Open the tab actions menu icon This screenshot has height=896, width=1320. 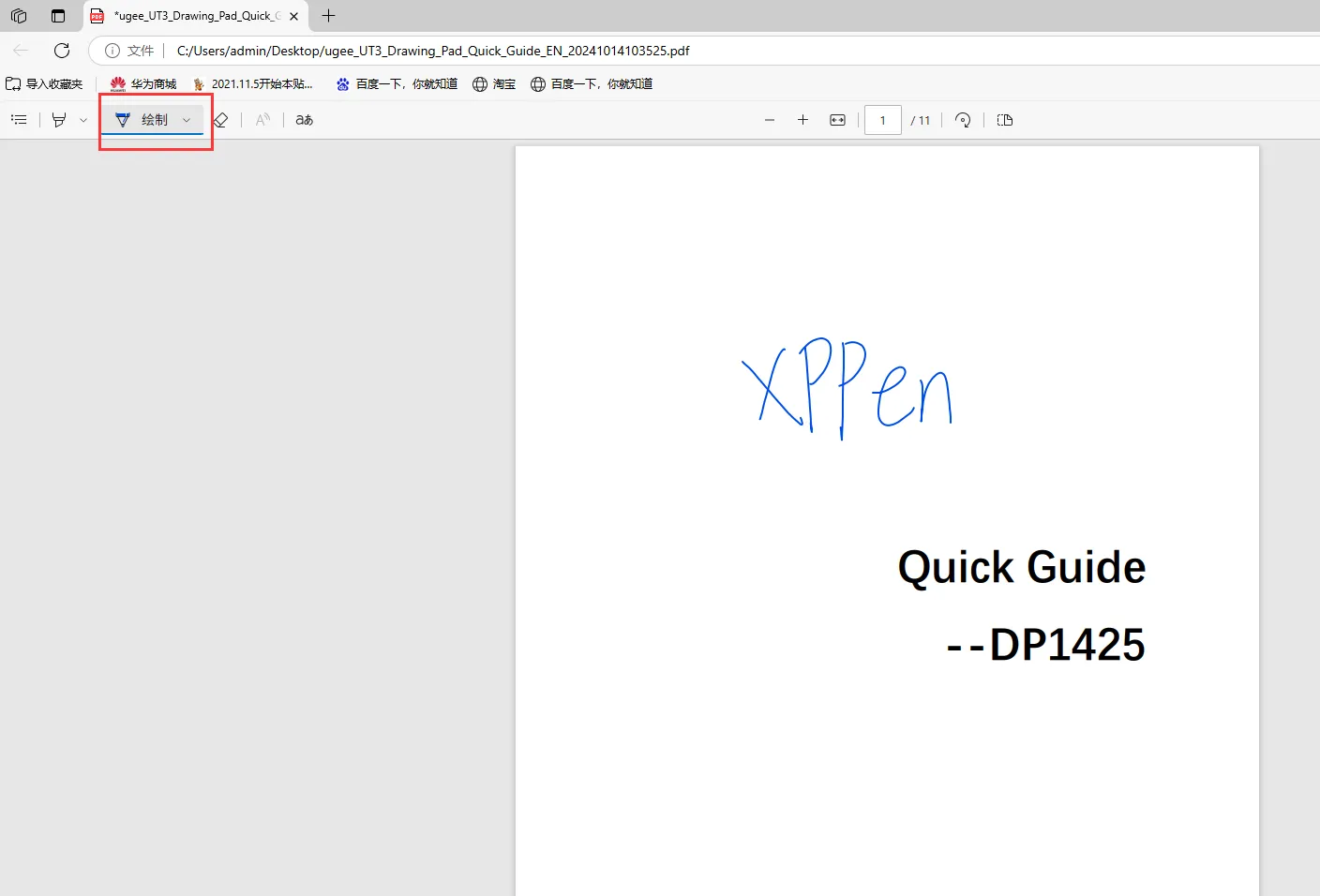coord(58,16)
